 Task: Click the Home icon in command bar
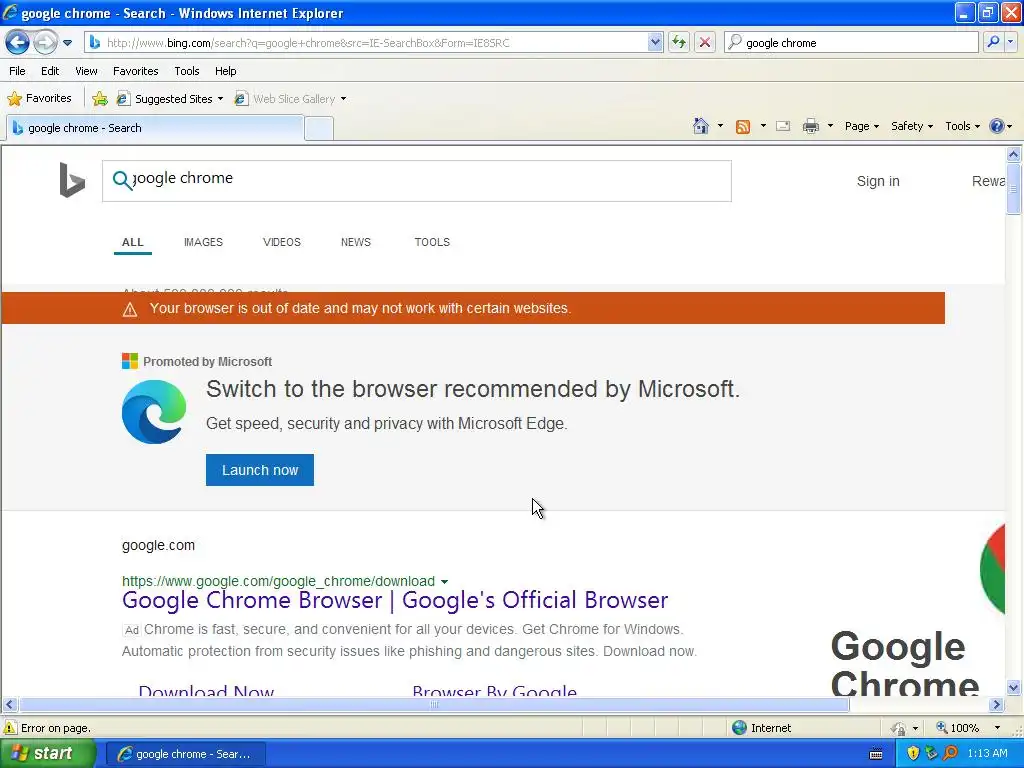pos(701,126)
